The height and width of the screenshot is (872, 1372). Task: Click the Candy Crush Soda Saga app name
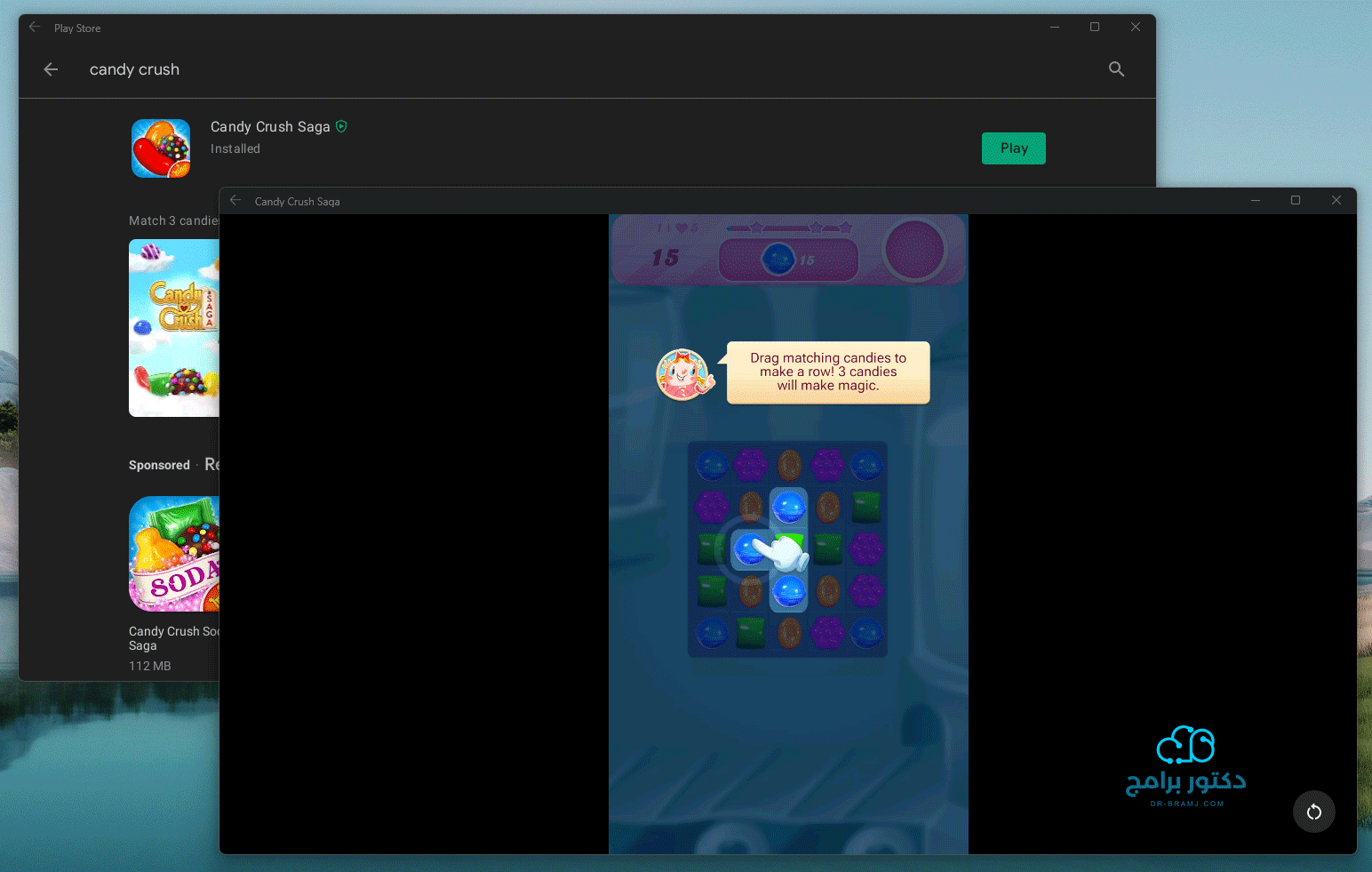coord(173,638)
